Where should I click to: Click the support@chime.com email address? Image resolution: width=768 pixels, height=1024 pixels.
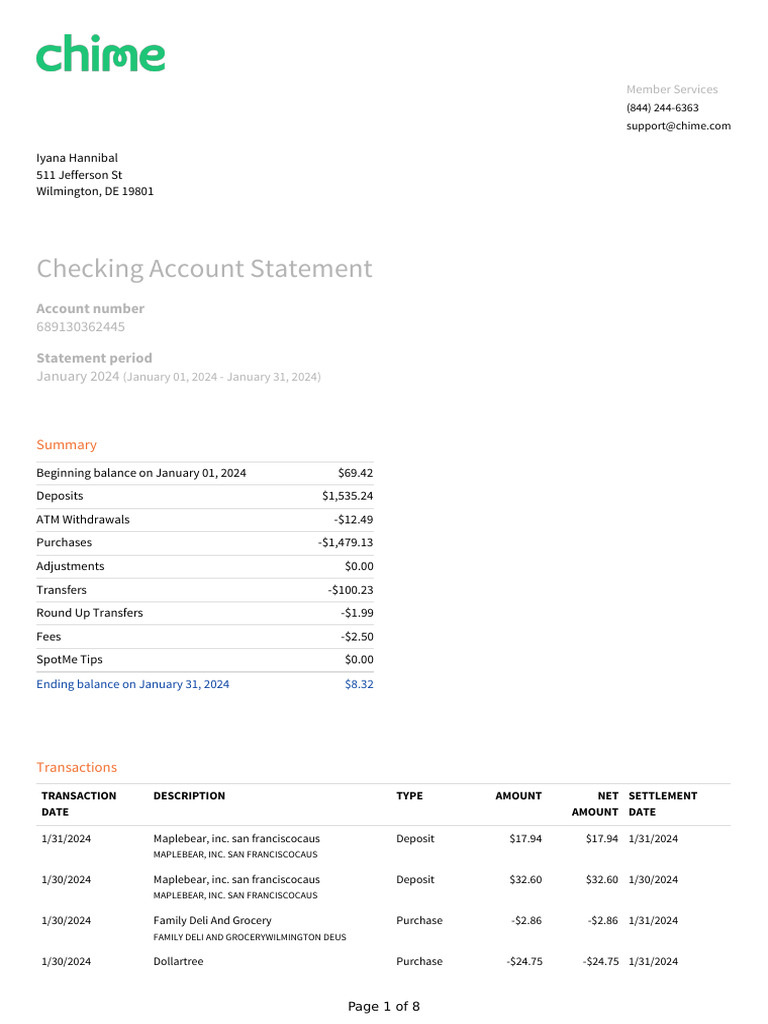(x=678, y=126)
